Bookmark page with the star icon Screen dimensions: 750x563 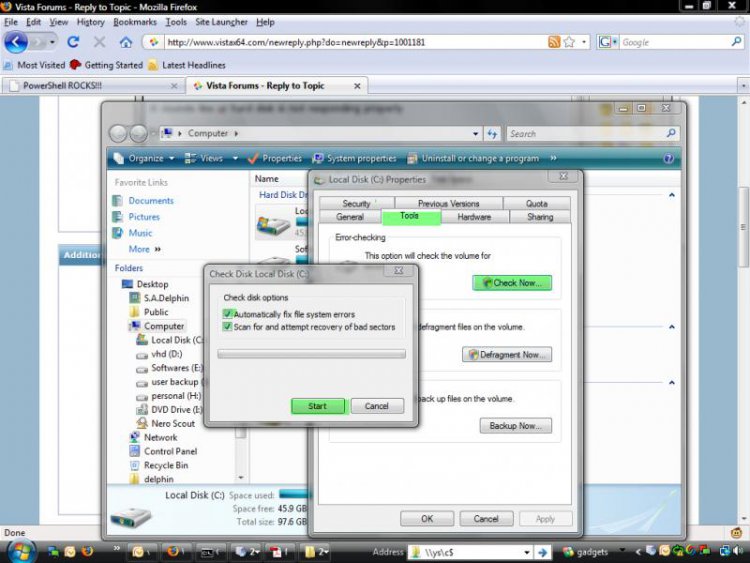569,42
